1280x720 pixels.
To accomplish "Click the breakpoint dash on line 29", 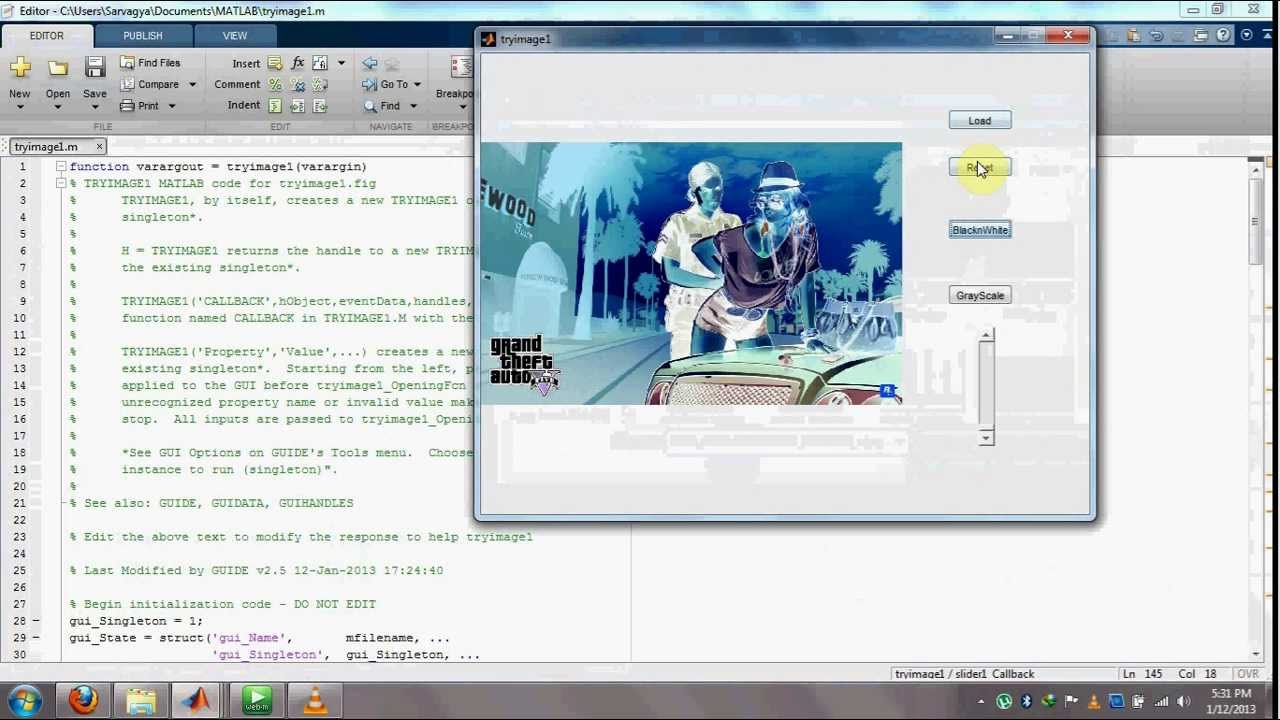I will point(35,638).
